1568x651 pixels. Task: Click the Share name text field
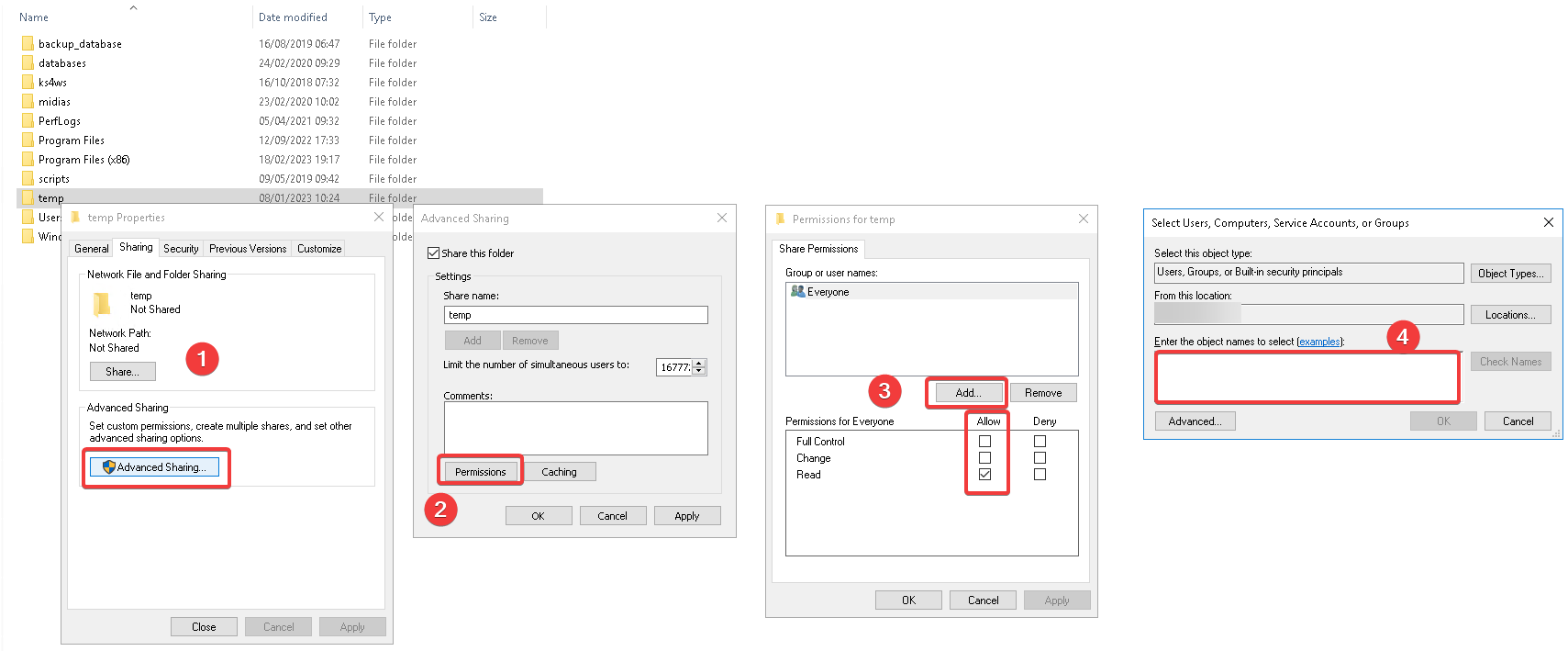tap(575, 315)
